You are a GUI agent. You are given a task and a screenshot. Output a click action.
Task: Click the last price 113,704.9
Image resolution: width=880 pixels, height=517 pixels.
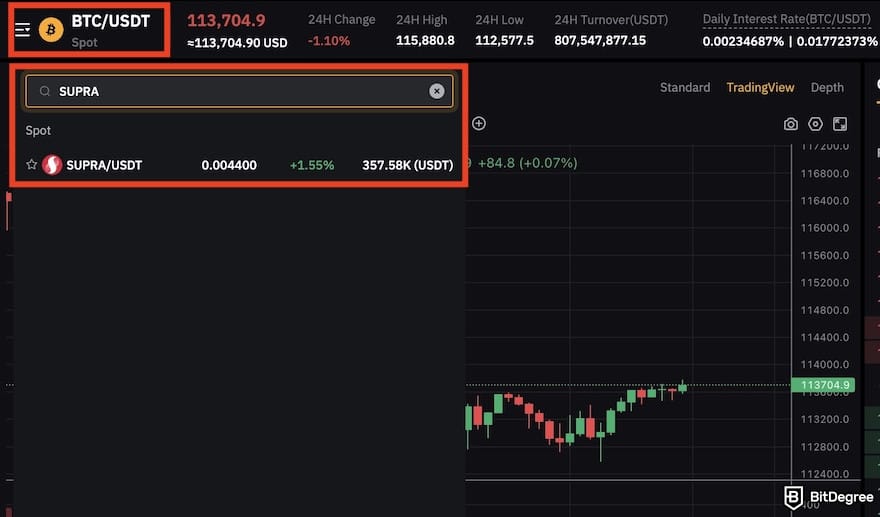[226, 21]
